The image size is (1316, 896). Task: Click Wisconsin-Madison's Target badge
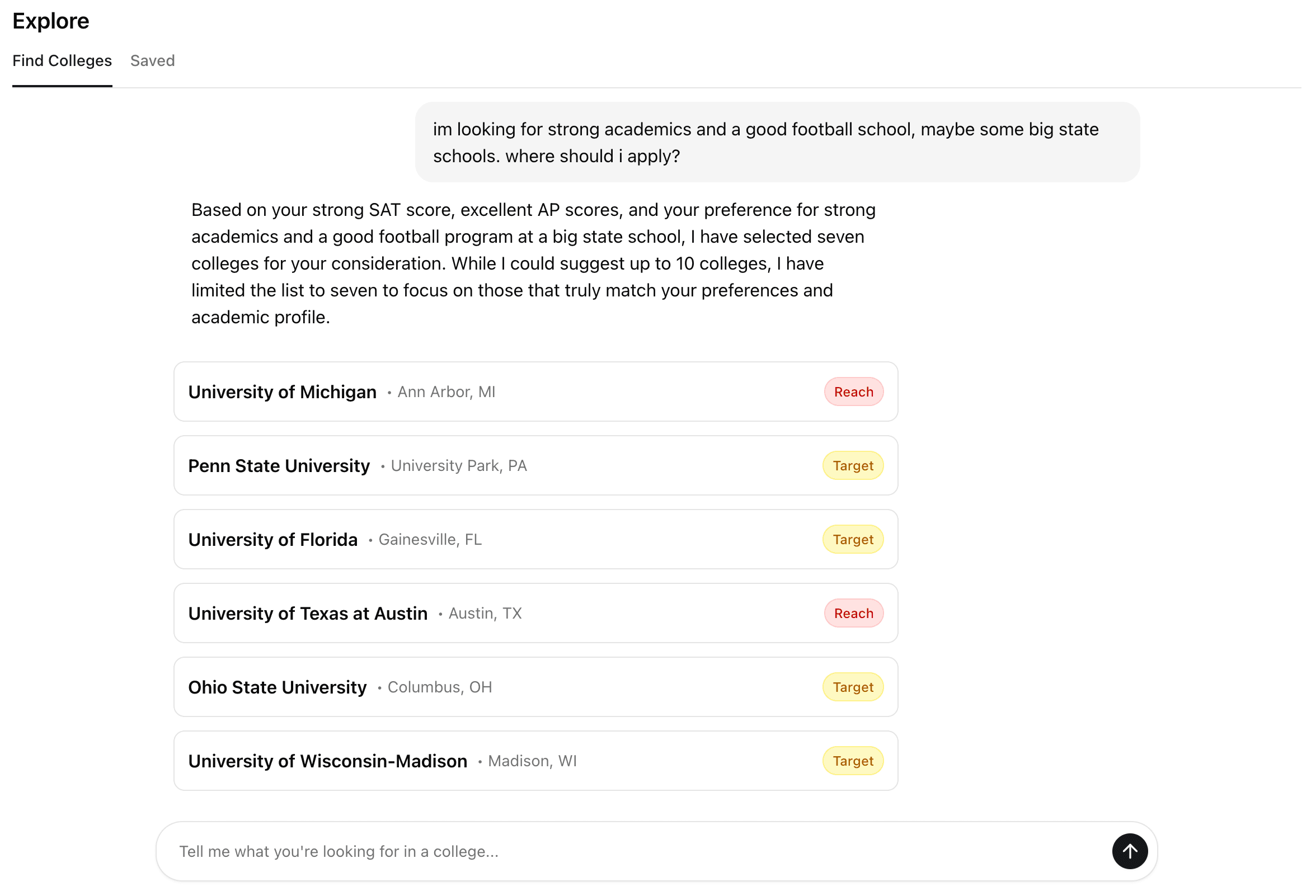pyautogui.click(x=852, y=761)
